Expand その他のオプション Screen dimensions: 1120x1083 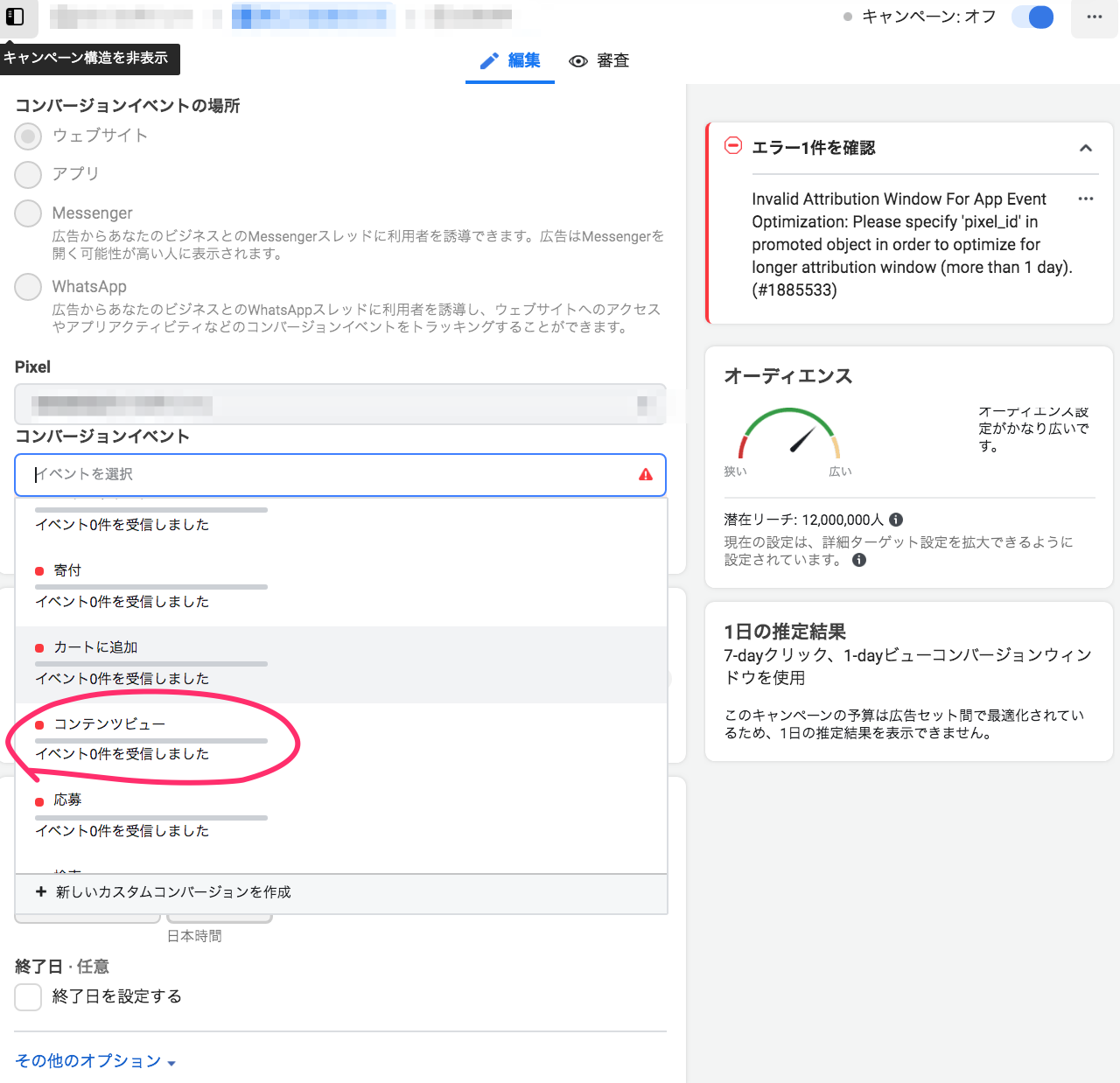pyautogui.click(x=95, y=1061)
